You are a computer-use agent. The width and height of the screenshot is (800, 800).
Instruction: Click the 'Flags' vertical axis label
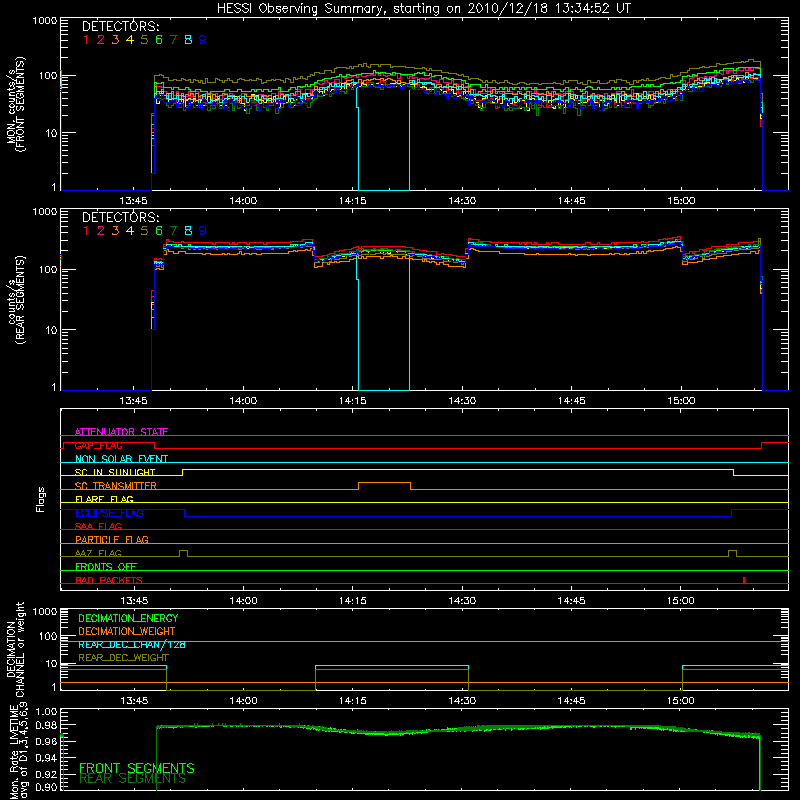41,499
